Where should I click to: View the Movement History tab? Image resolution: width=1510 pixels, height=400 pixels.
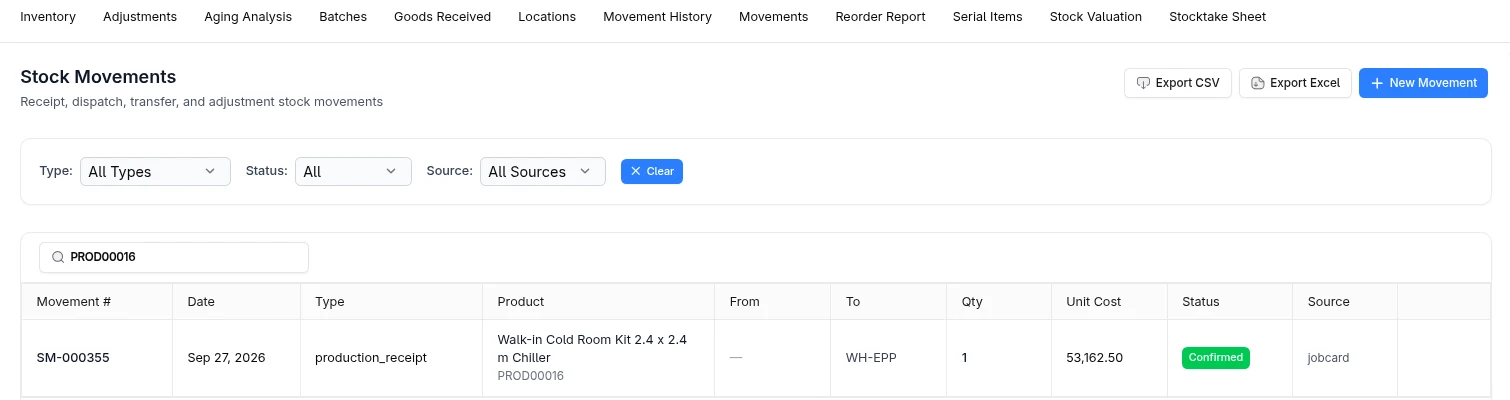[x=657, y=17]
